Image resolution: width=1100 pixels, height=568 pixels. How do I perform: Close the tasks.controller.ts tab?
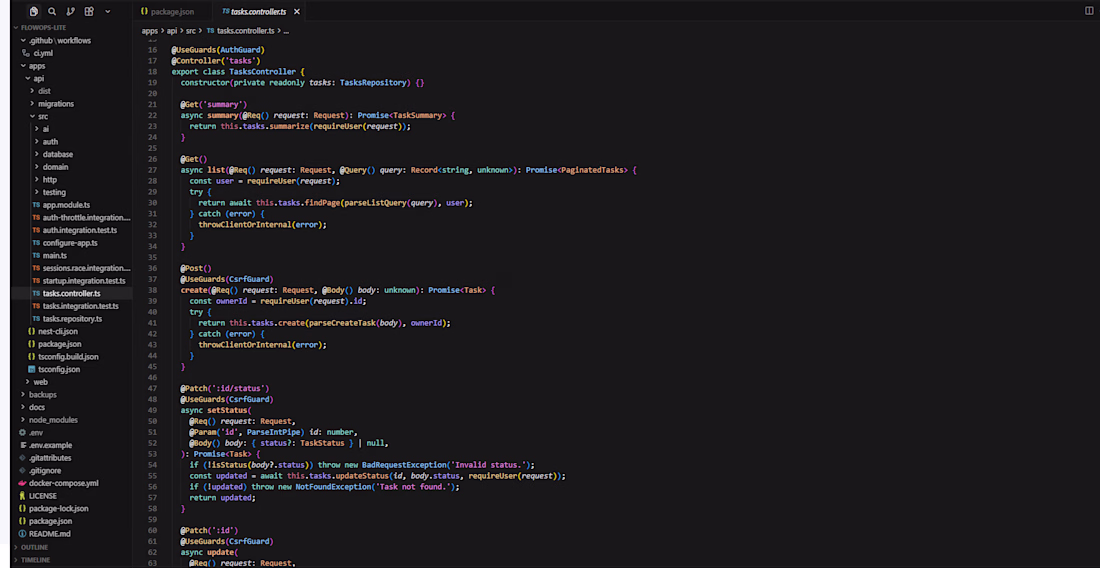point(297,12)
